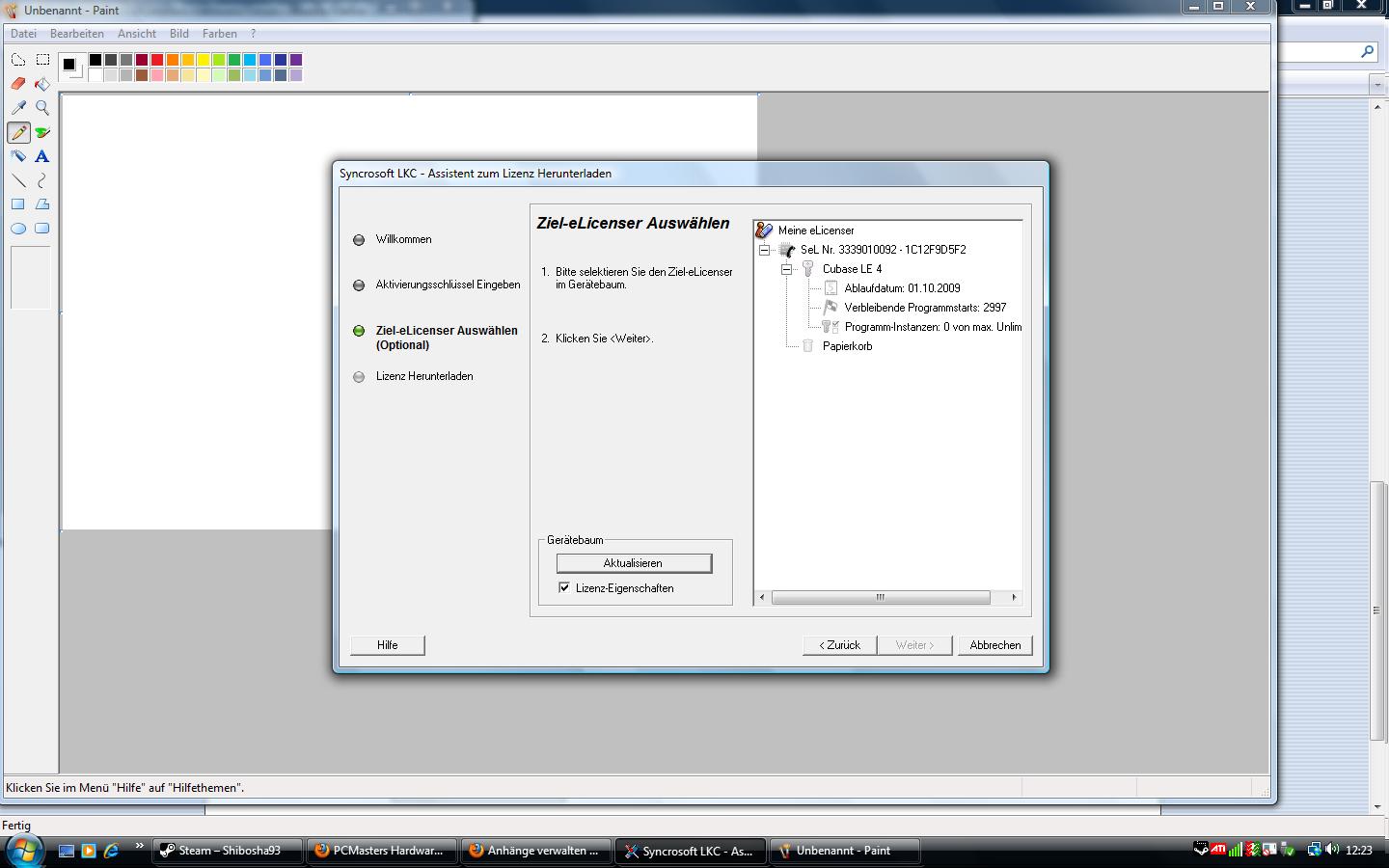Pick the Text tool with letter A
Image resolution: width=1389 pixels, height=868 pixels.
click(42, 156)
